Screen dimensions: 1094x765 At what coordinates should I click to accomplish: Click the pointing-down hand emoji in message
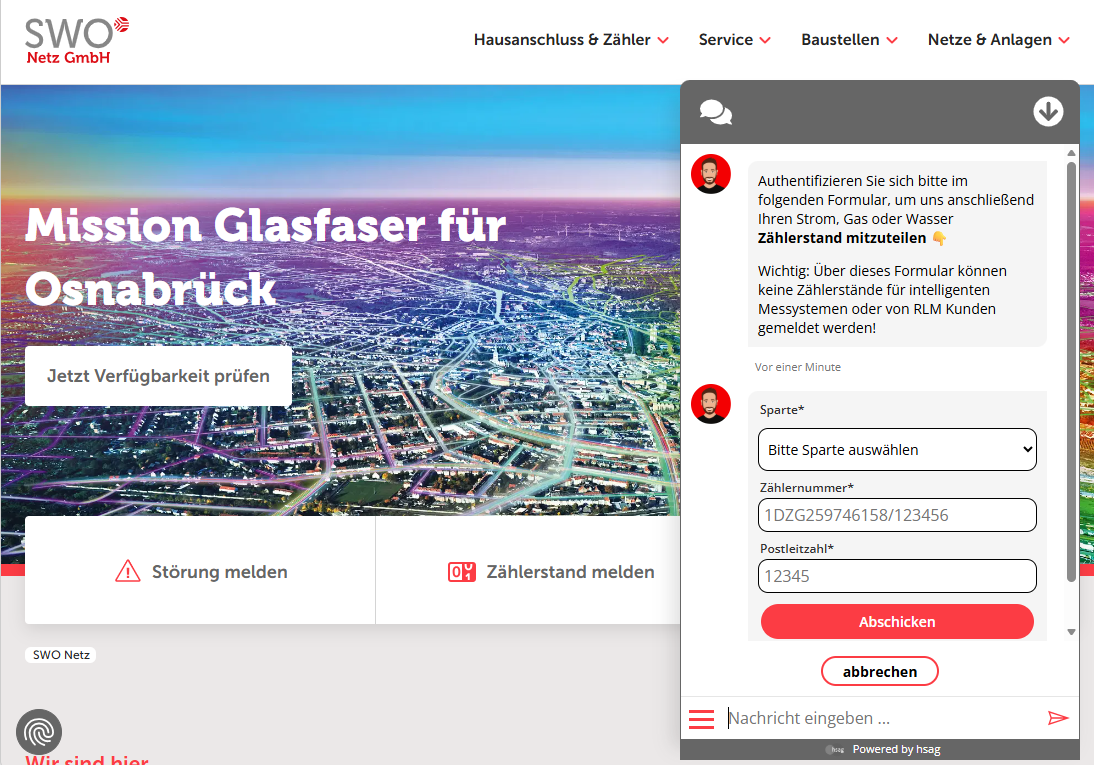coord(939,238)
